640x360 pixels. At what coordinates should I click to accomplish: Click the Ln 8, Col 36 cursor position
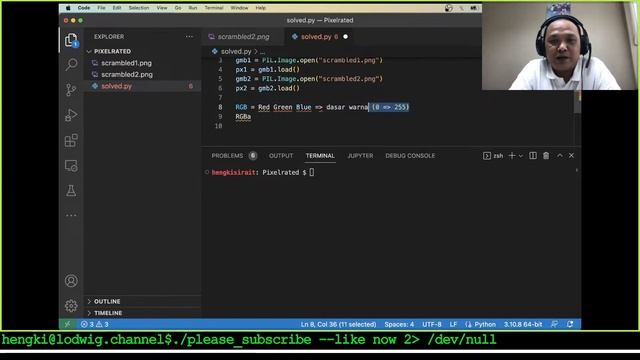click(x=338, y=324)
